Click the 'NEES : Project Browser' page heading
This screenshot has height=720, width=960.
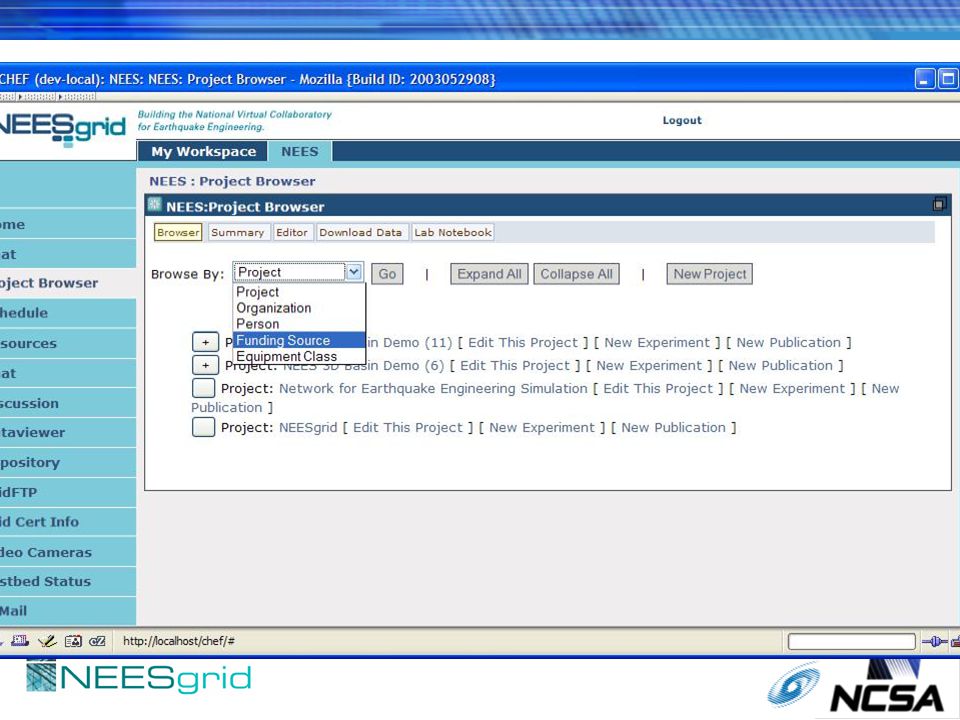coord(232,181)
